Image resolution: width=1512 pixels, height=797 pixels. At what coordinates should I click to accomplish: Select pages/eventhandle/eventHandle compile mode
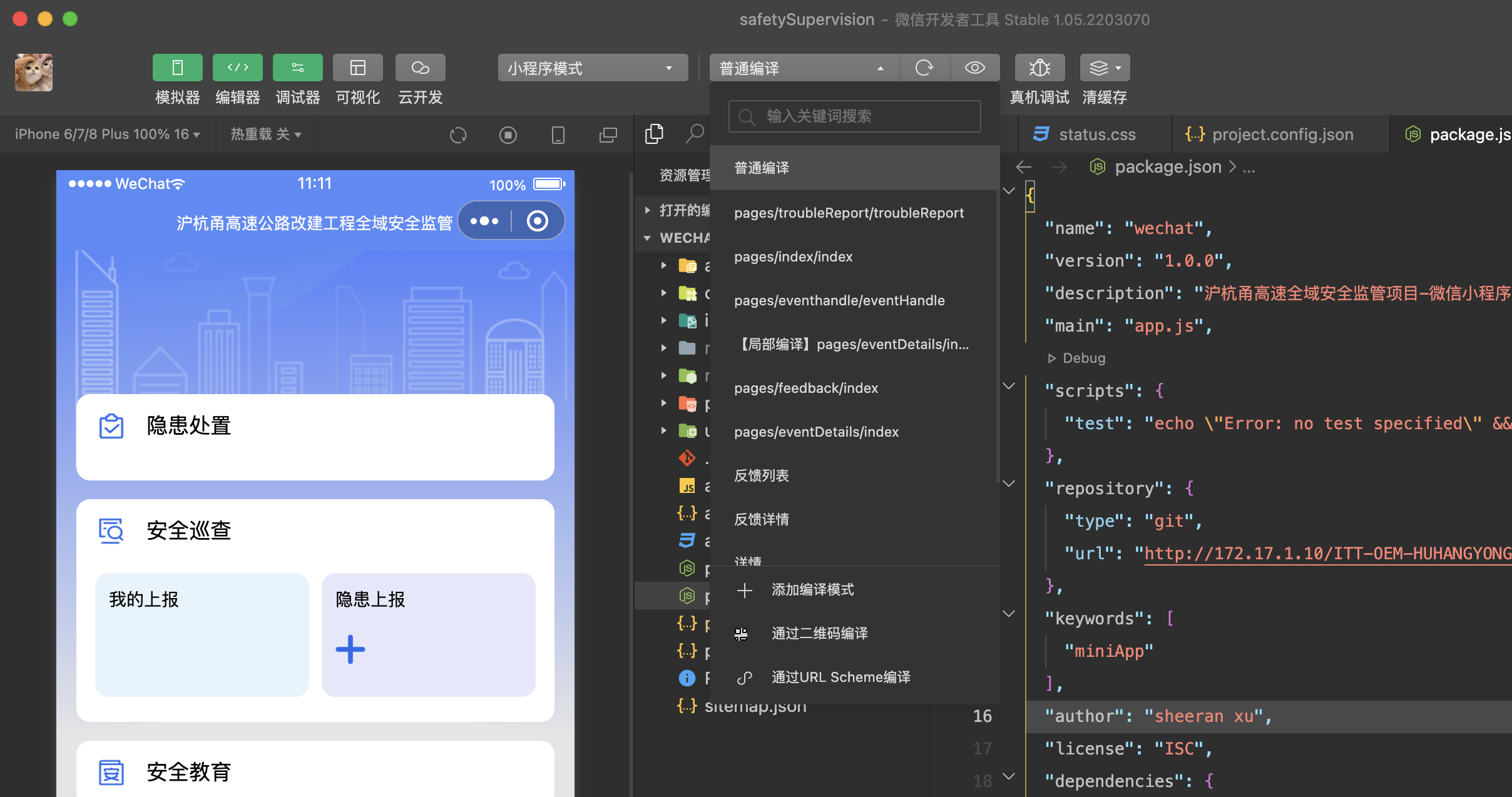click(854, 300)
